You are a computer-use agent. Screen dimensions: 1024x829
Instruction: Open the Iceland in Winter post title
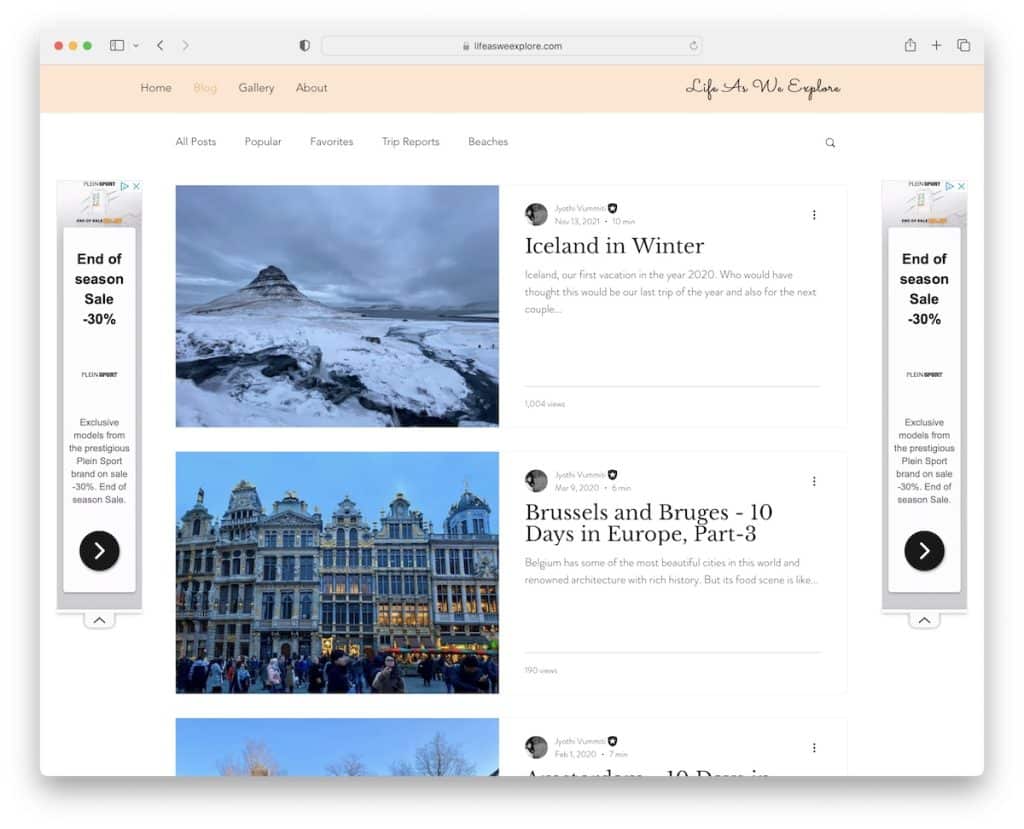click(x=615, y=246)
